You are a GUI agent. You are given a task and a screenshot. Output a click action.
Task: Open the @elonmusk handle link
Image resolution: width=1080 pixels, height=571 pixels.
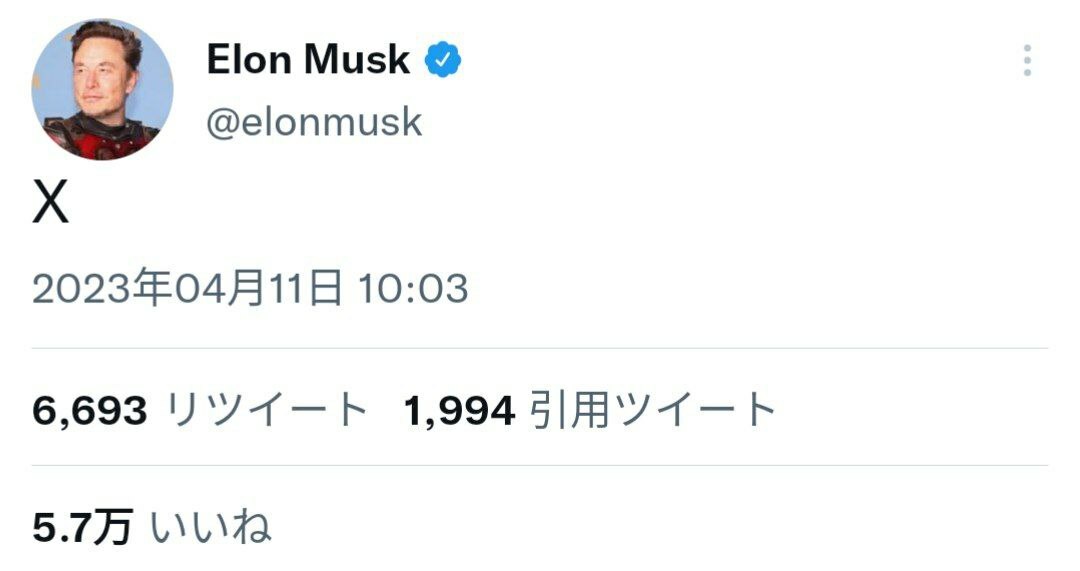pyautogui.click(x=314, y=122)
